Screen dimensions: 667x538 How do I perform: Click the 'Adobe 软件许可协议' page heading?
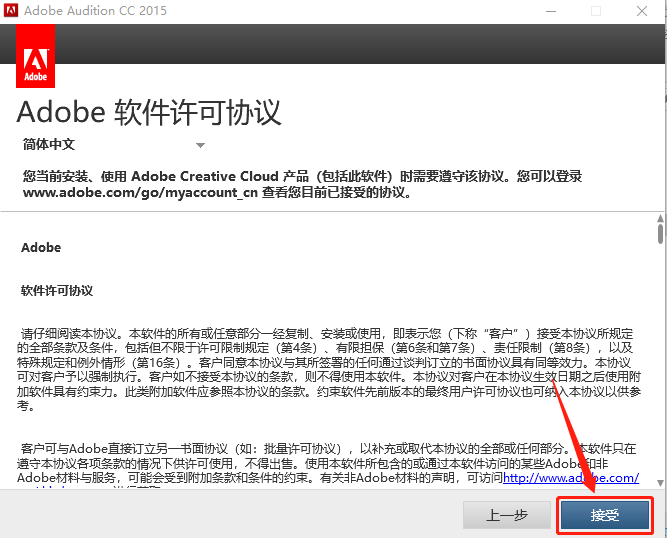pyautogui.click(x=149, y=113)
